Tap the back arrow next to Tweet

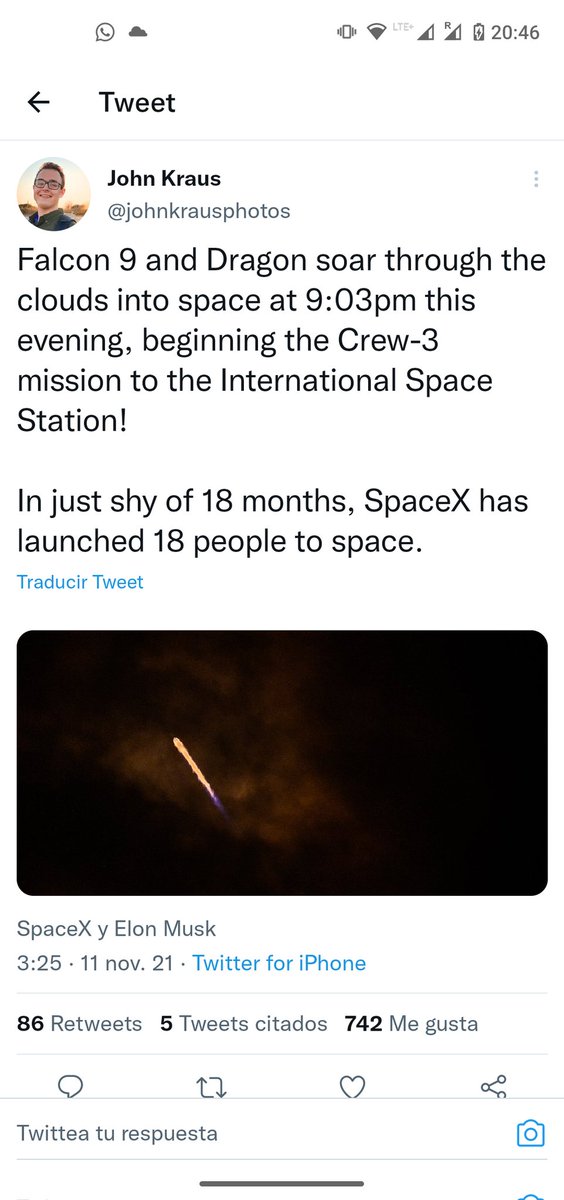39,102
